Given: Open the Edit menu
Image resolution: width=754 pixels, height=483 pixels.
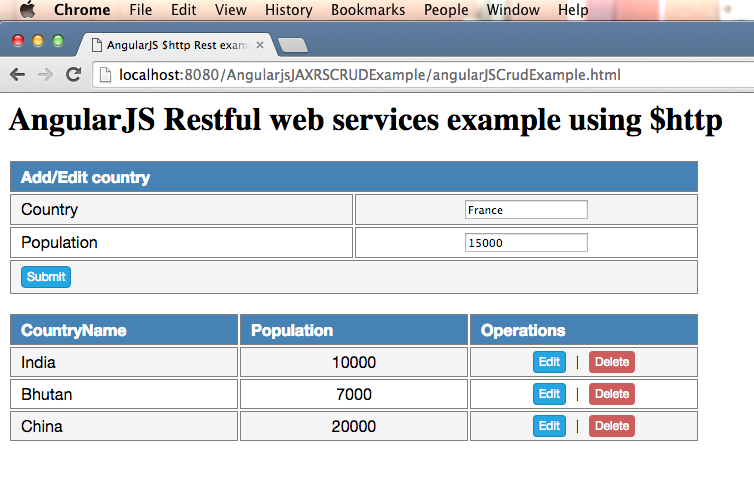Looking at the screenshot, I should pos(183,10).
